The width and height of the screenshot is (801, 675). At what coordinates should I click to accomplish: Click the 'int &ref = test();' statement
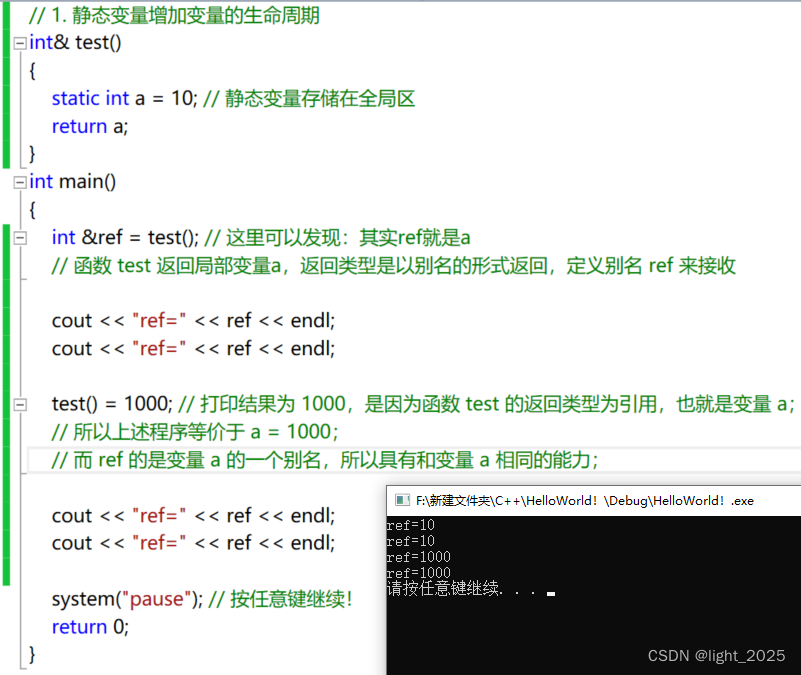[125, 238]
